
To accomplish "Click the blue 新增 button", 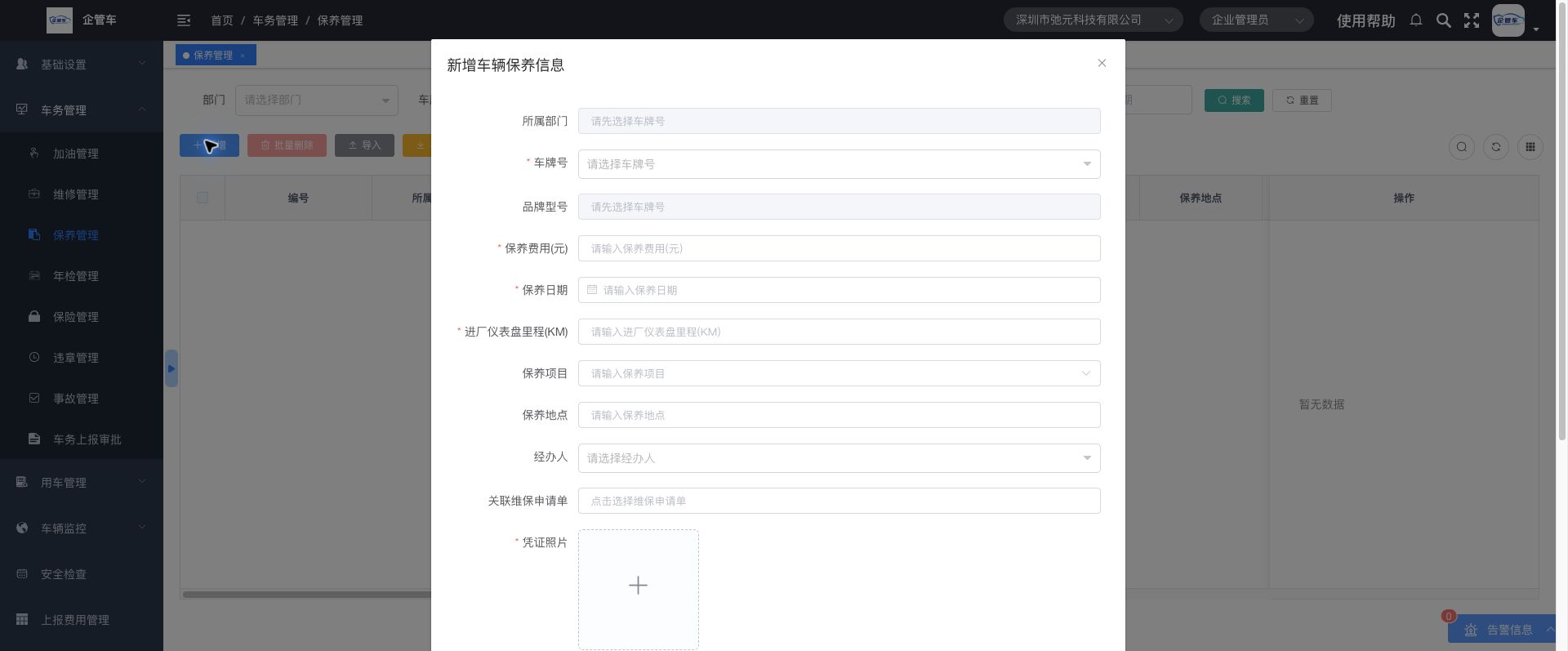I will click(209, 145).
